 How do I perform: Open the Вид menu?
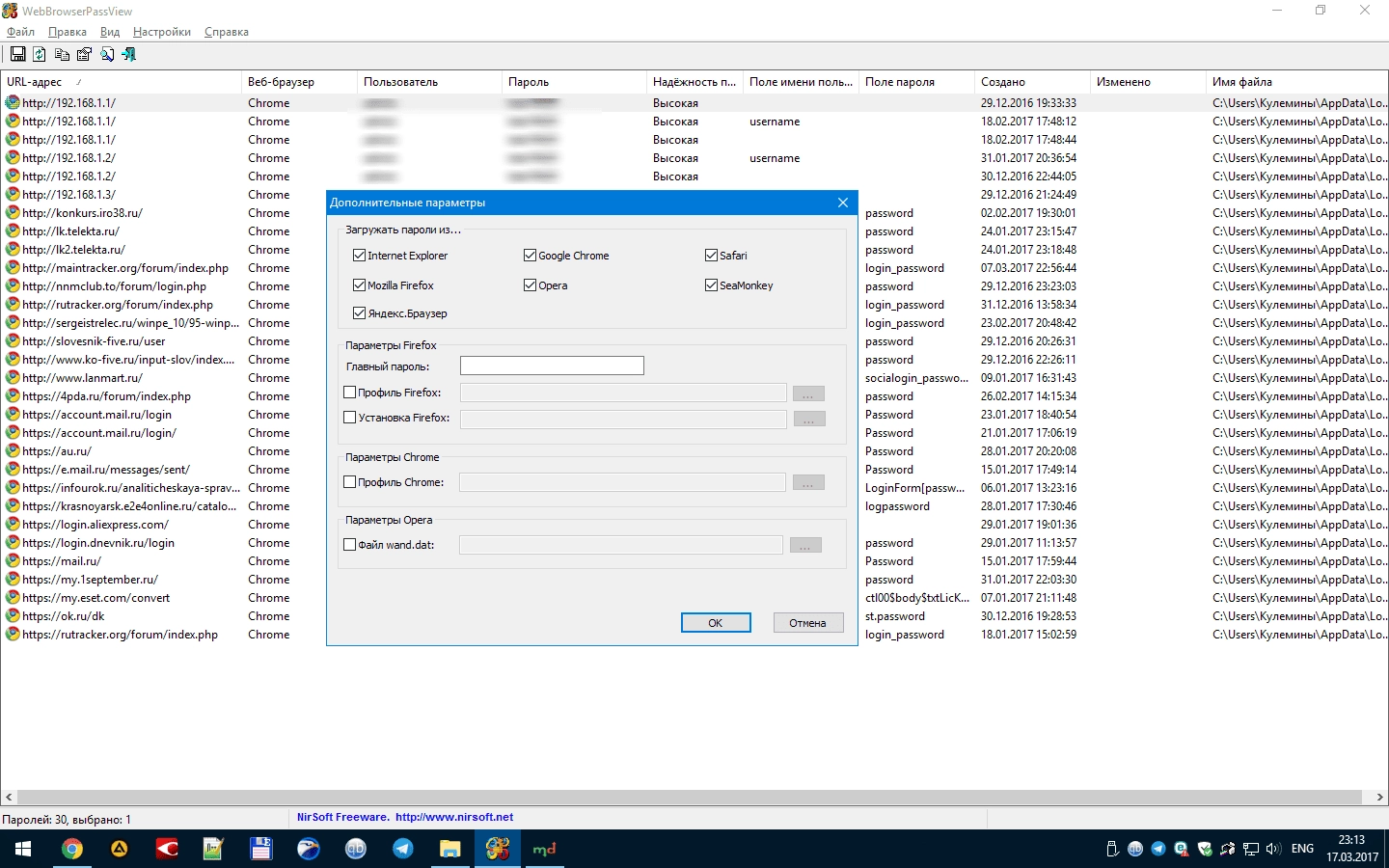coord(110,32)
